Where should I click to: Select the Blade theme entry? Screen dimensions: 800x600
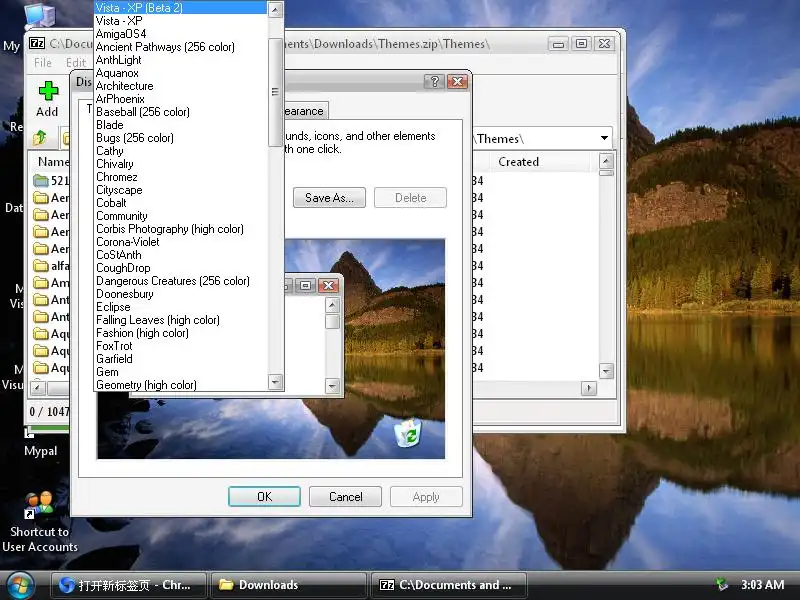pyautogui.click(x=181, y=125)
